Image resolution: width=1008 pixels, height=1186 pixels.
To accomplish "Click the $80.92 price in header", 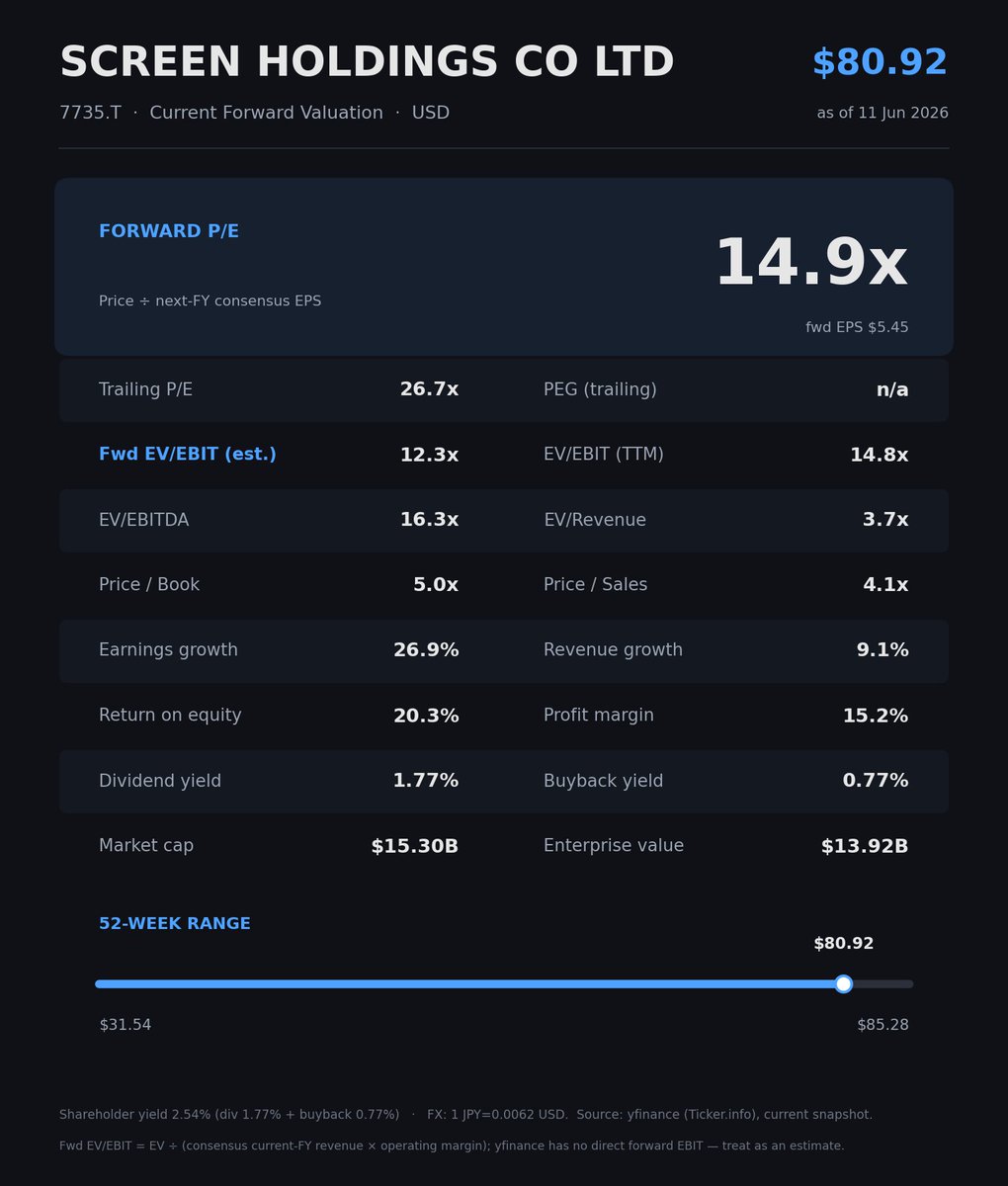I will coord(880,62).
